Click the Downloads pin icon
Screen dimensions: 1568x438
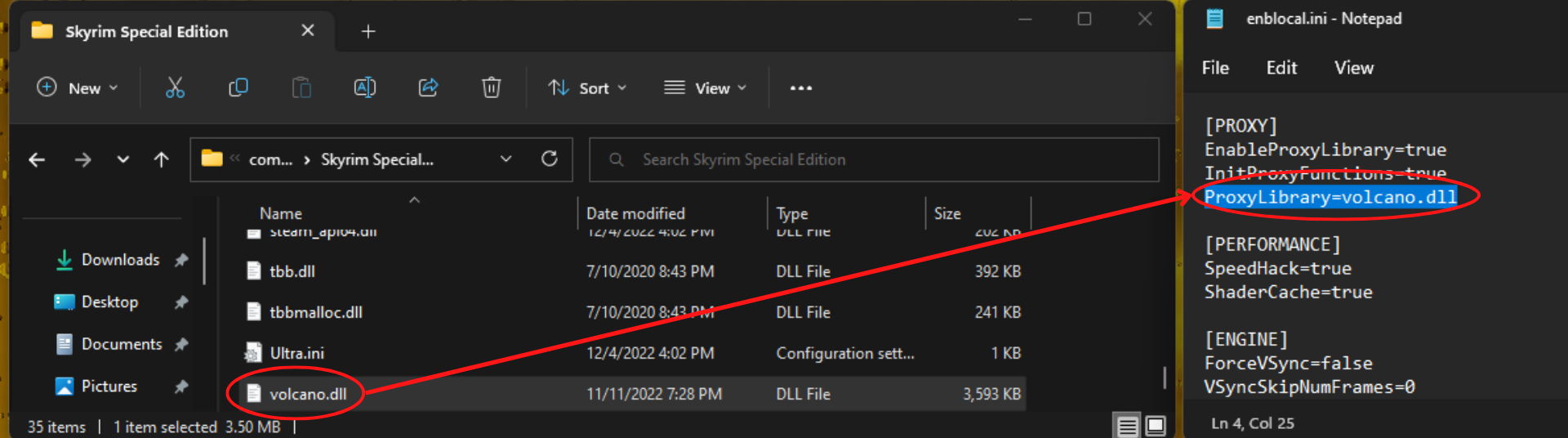click(181, 260)
